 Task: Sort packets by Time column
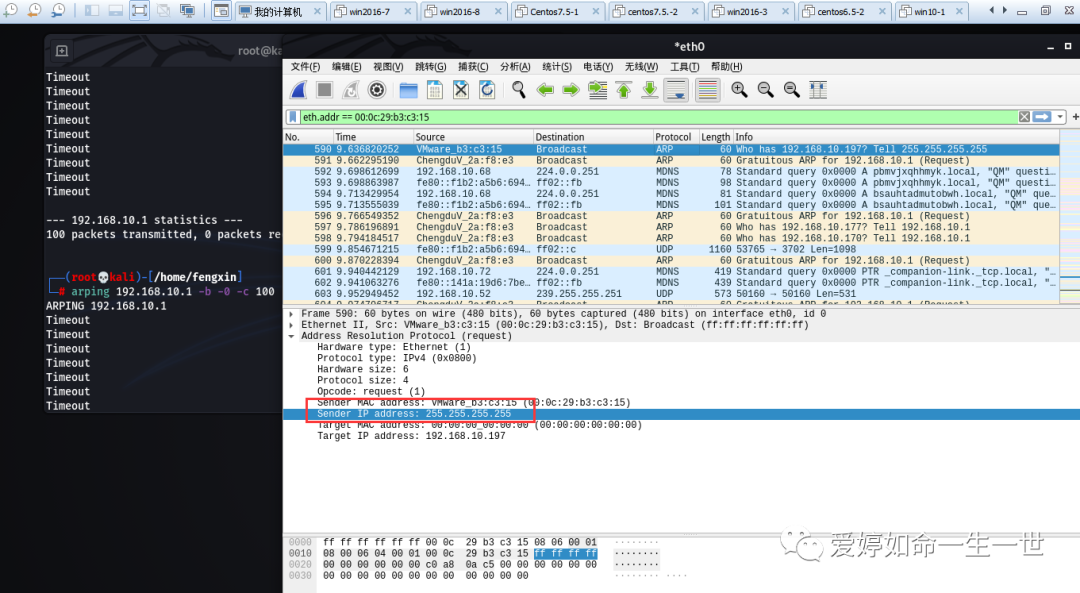373,137
